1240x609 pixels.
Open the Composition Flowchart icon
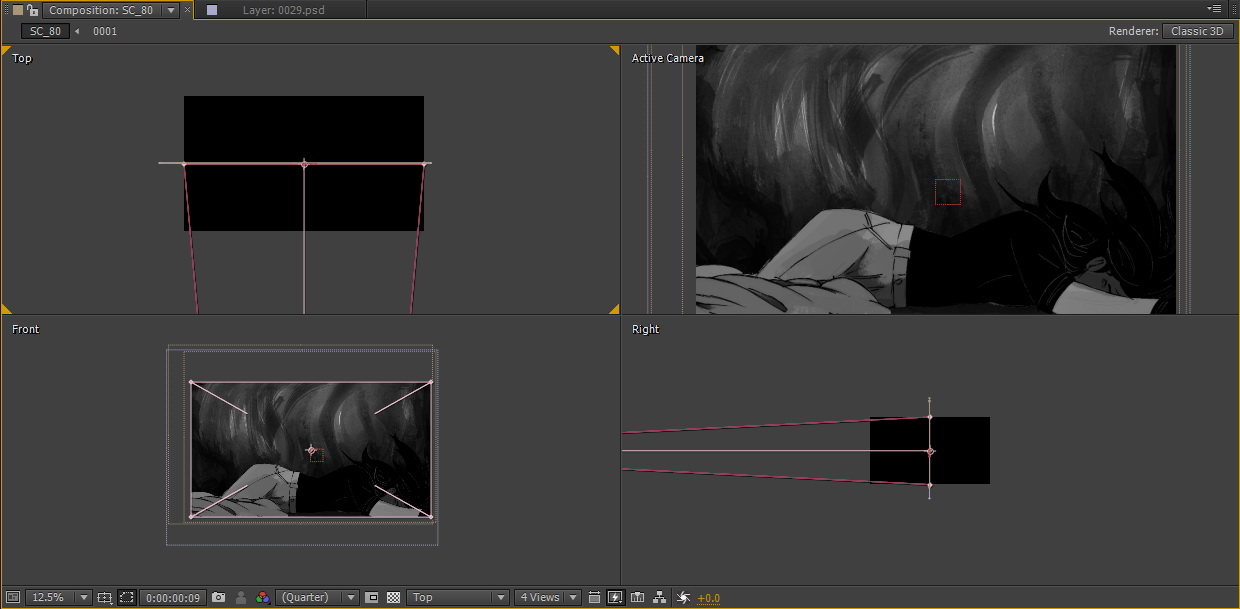[659, 597]
